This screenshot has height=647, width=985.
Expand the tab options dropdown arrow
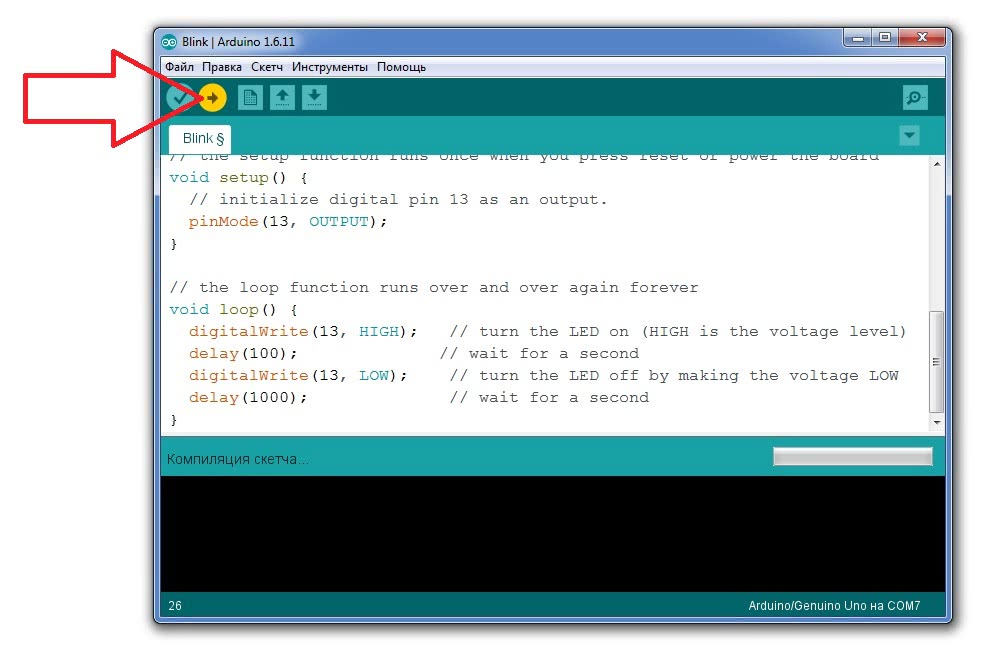909,135
